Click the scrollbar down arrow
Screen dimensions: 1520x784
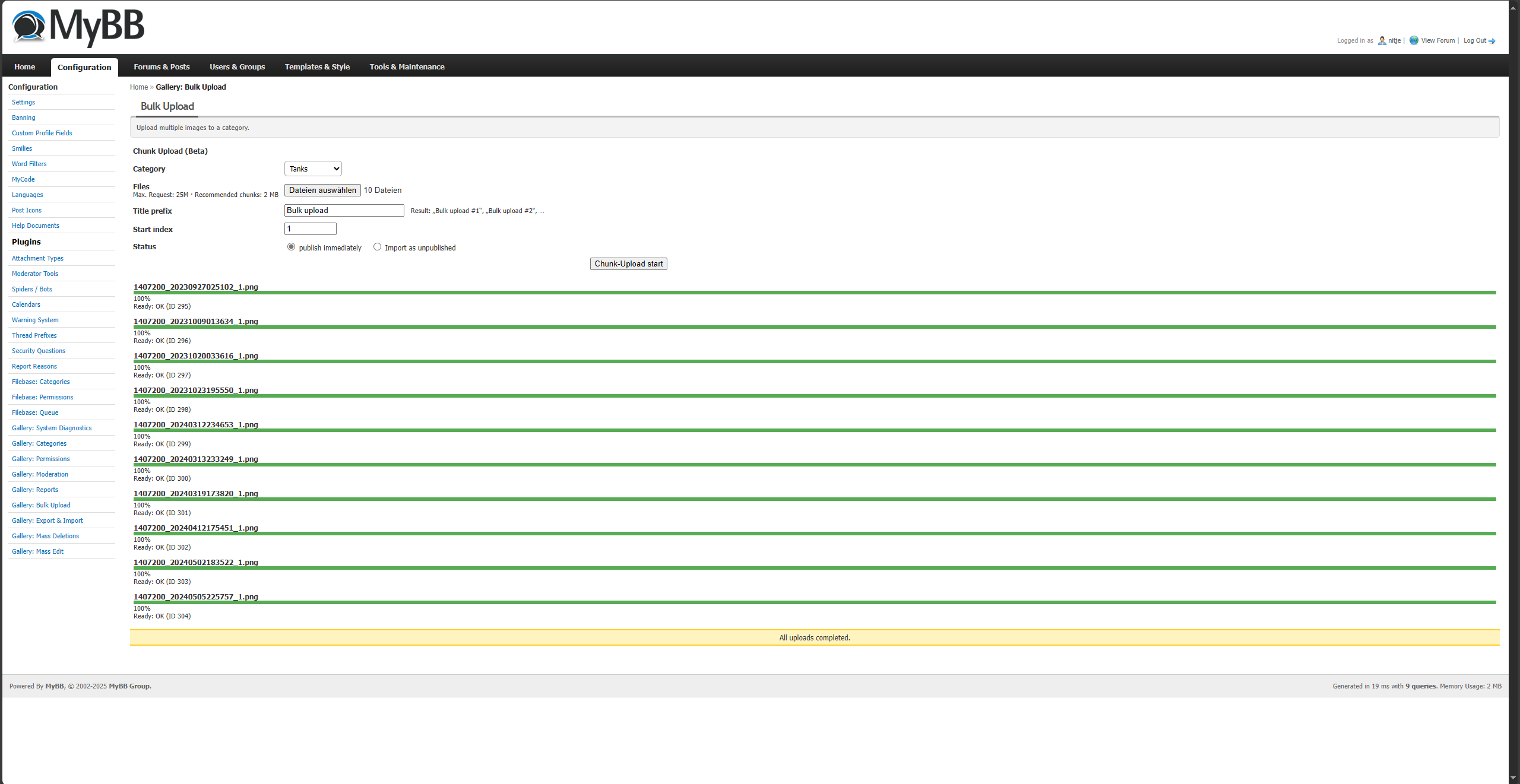1513,778
